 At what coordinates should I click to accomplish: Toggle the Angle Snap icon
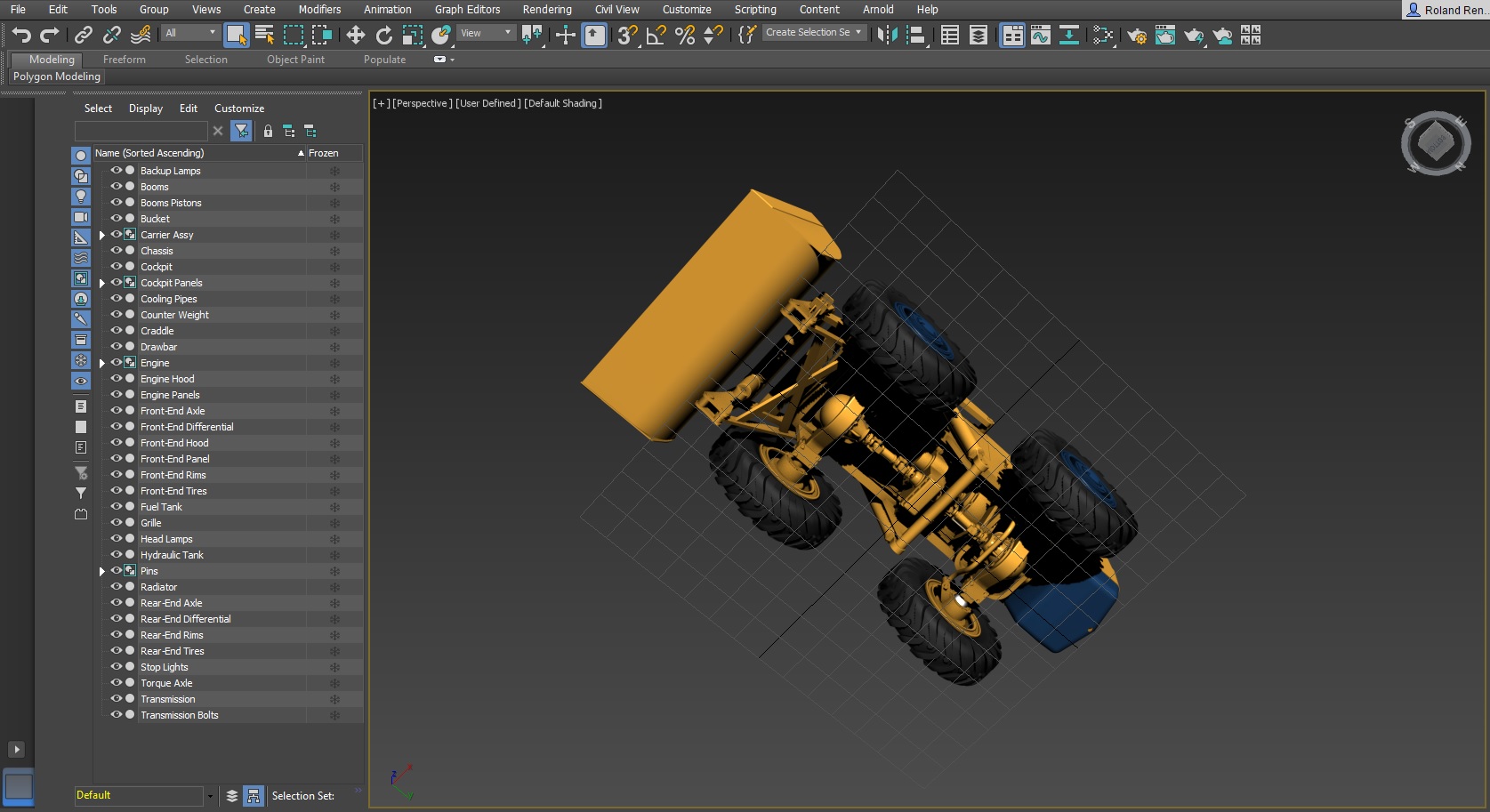click(656, 35)
